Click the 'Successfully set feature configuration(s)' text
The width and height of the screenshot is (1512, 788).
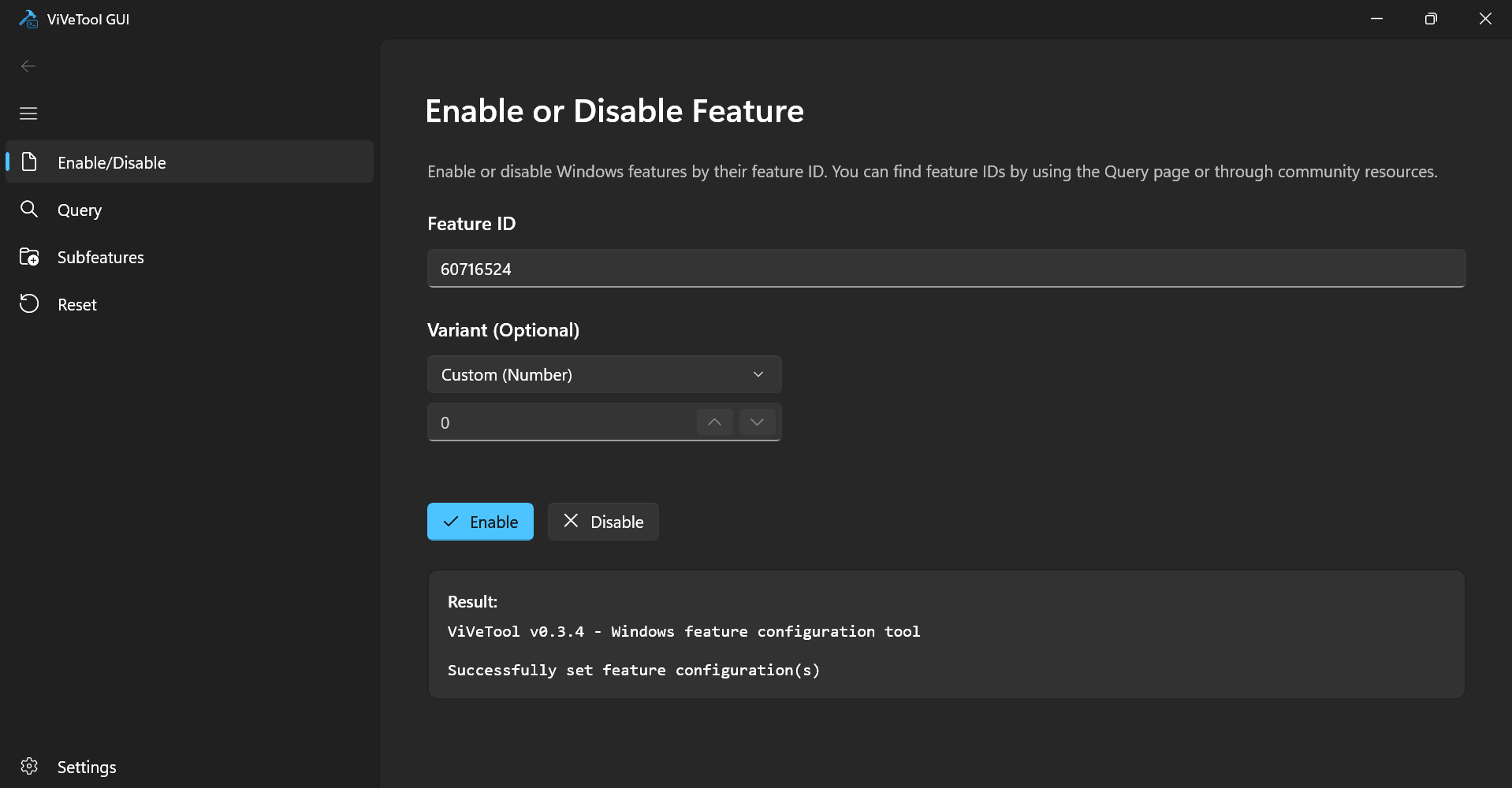point(634,670)
